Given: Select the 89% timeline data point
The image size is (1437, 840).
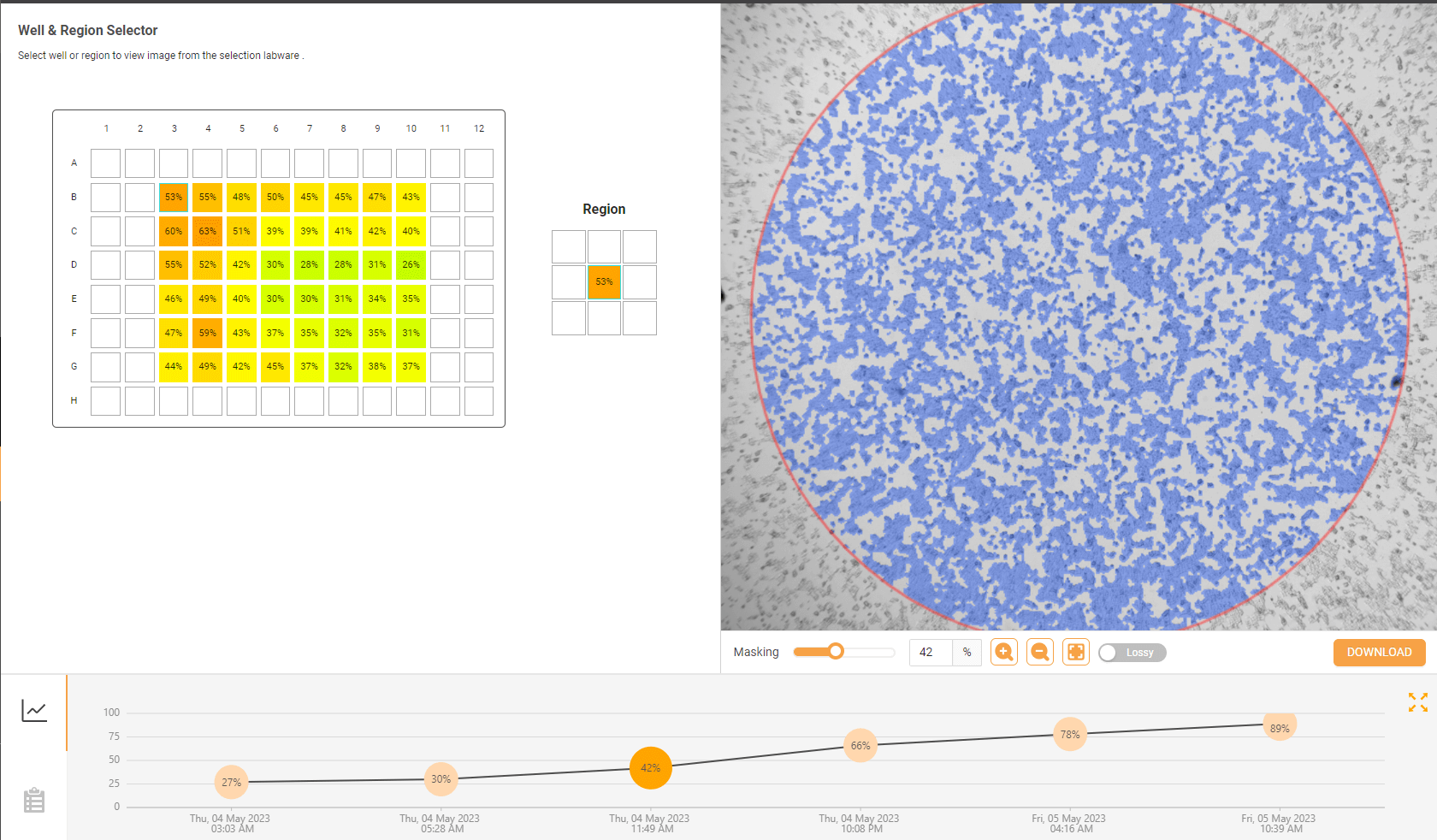Looking at the screenshot, I should [1280, 727].
